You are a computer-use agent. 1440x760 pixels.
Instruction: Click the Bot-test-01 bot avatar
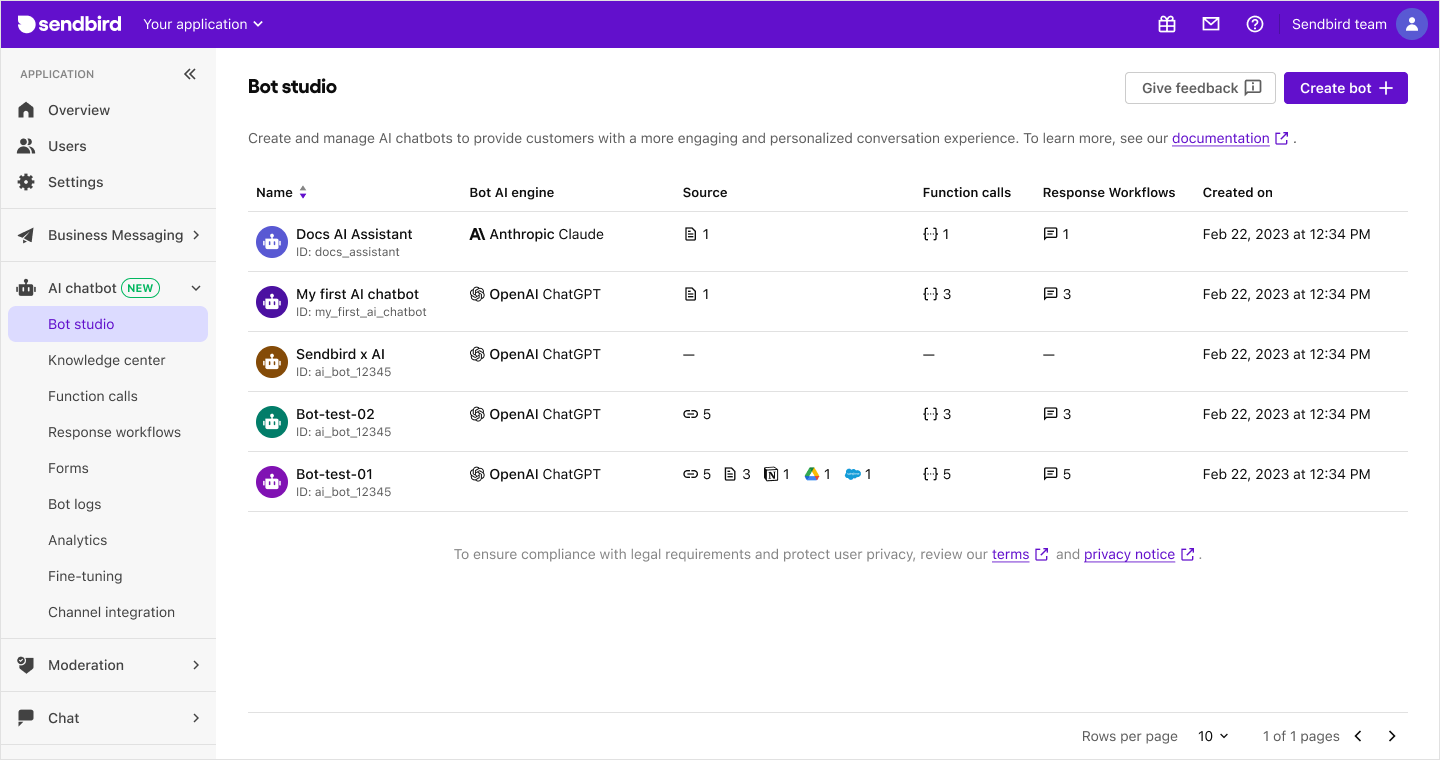coord(272,482)
